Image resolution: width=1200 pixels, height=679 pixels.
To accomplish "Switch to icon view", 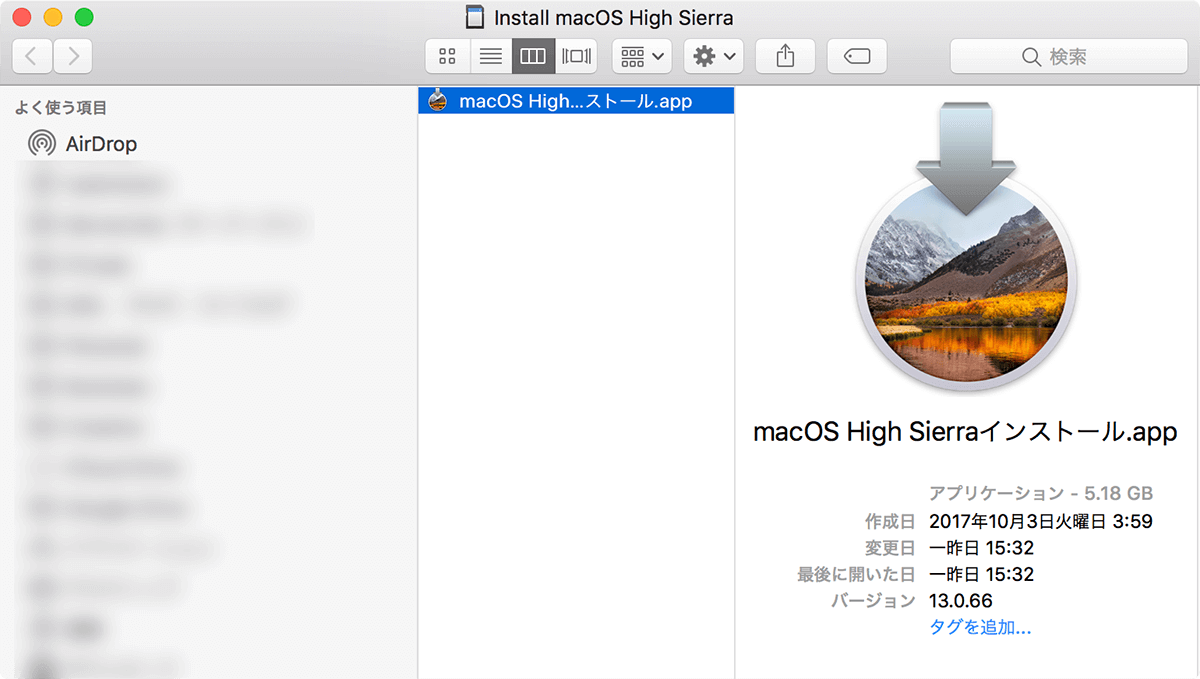I will coord(447,56).
